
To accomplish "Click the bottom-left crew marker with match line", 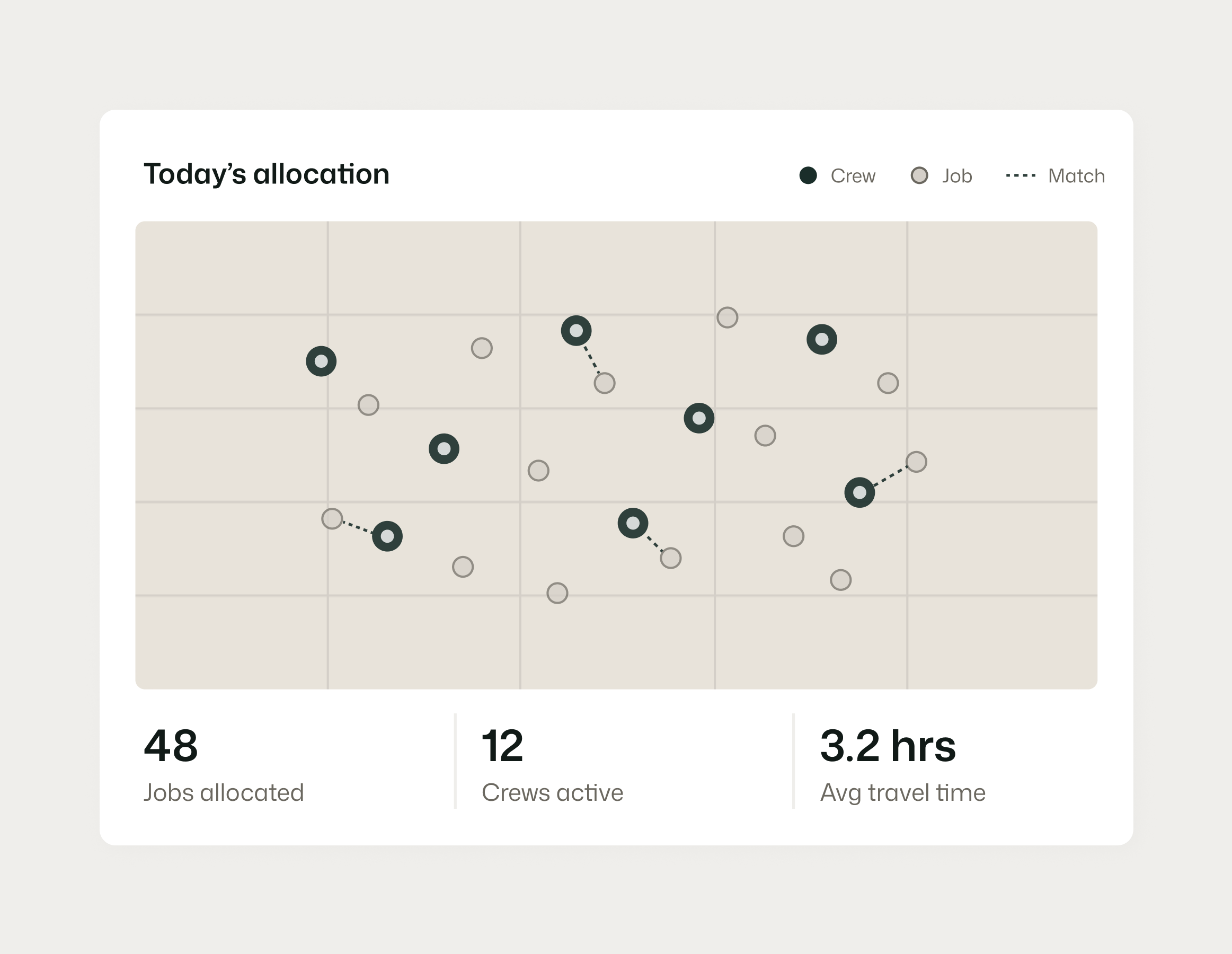I will (387, 536).
